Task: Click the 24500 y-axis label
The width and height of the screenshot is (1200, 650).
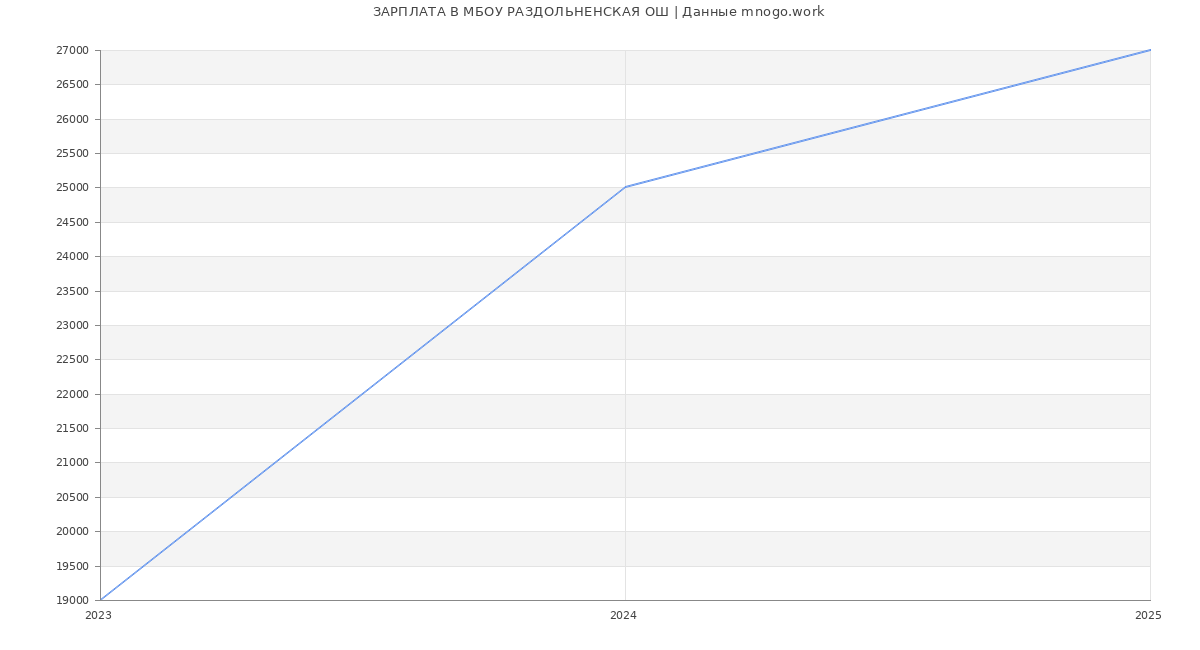Action: (72, 223)
